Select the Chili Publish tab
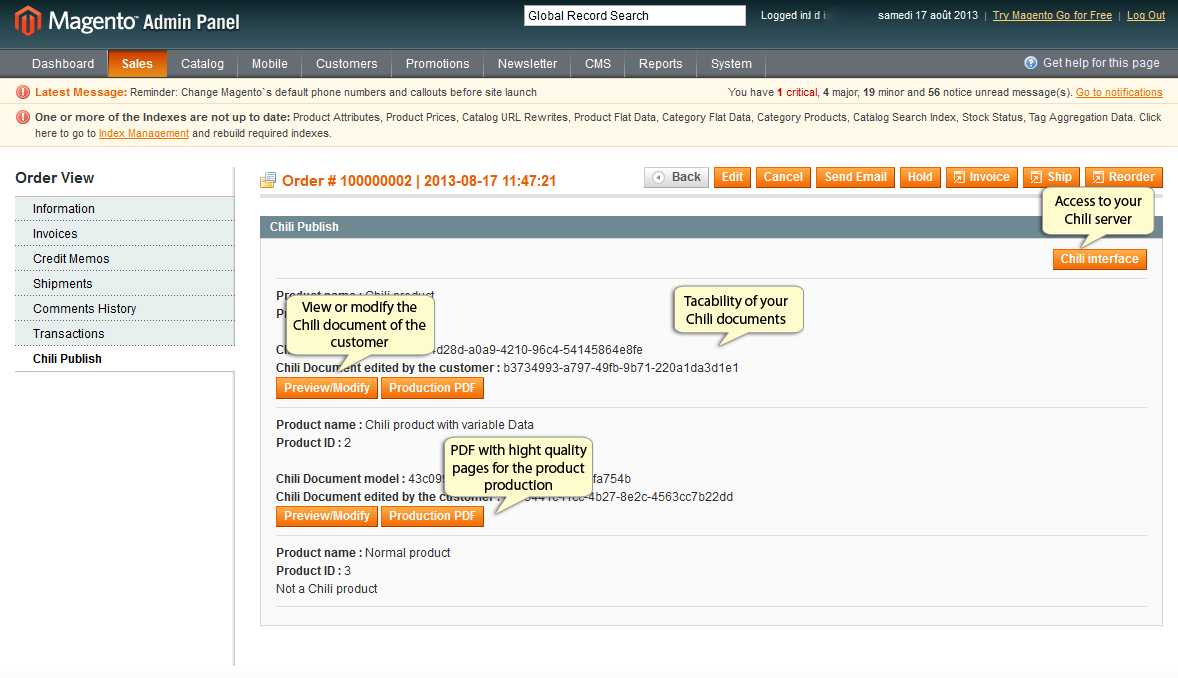The height and width of the screenshot is (678, 1178). [x=125, y=359]
